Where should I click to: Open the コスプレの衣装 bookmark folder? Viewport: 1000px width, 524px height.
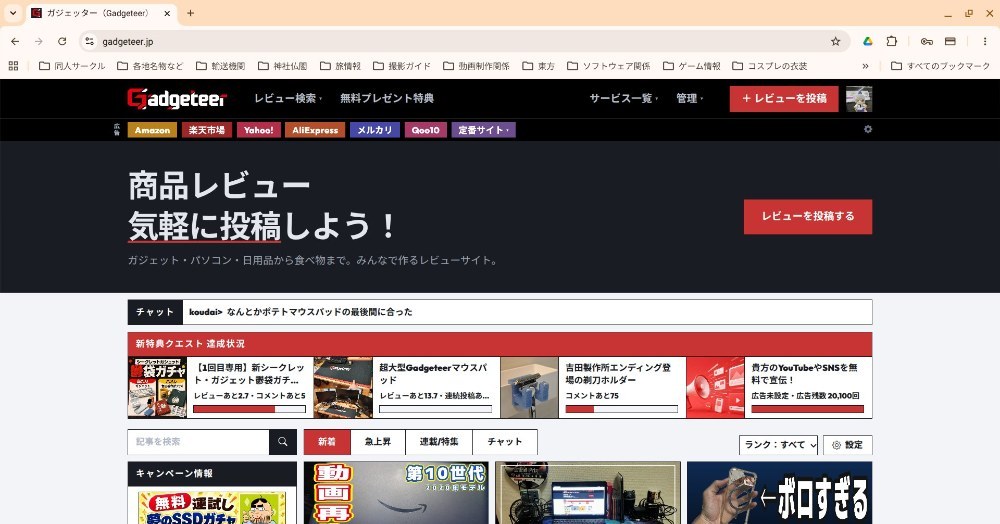(x=770, y=66)
